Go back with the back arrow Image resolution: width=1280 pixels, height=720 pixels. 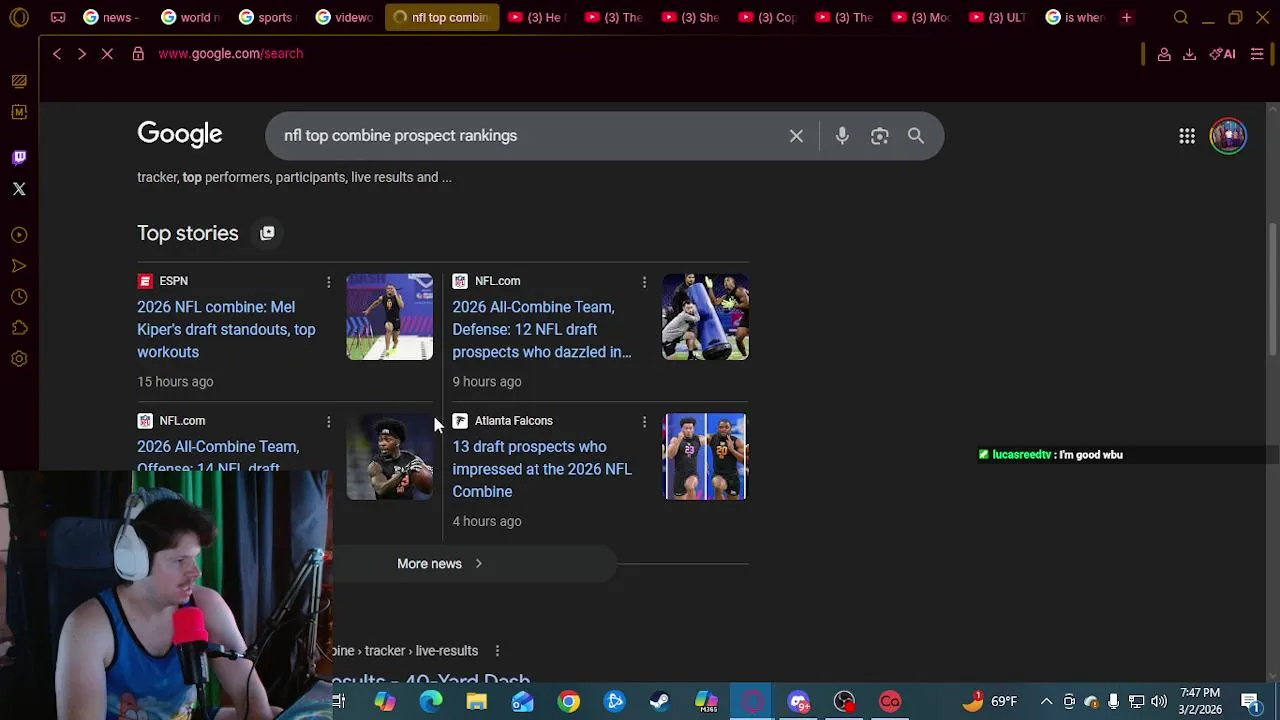57,54
